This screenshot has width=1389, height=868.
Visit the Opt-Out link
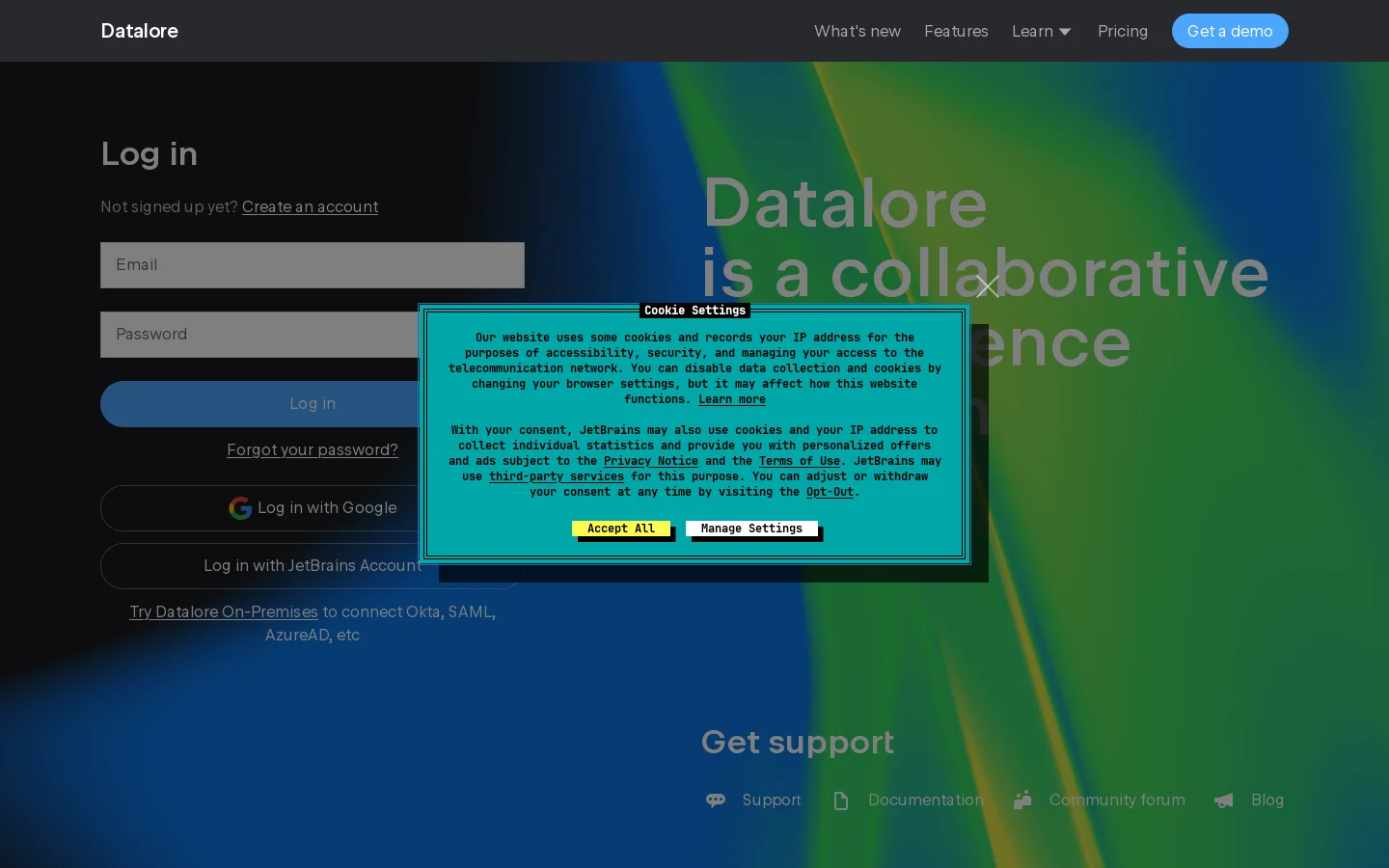click(831, 492)
